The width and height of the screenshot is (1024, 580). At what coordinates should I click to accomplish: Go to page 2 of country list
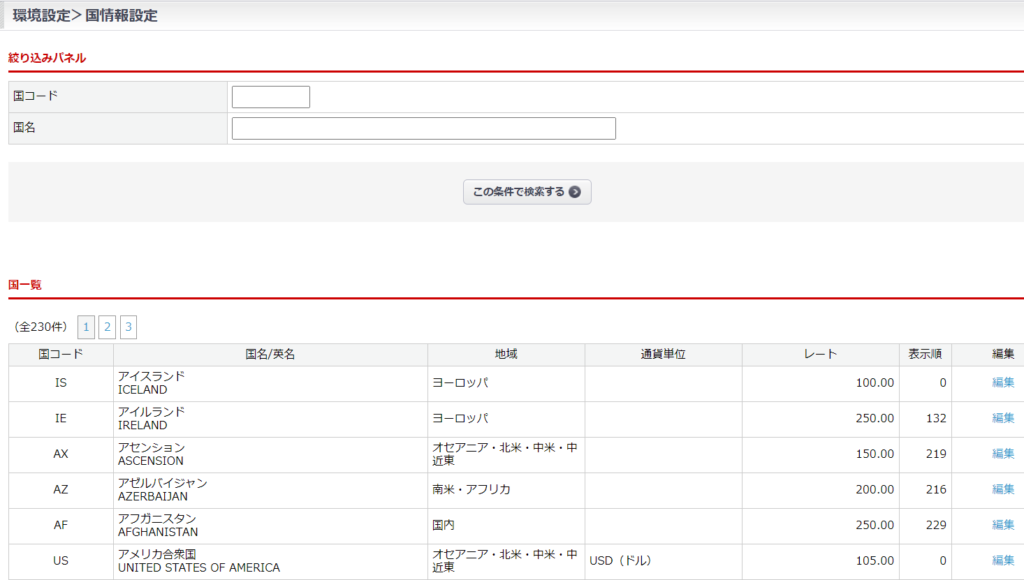107,327
